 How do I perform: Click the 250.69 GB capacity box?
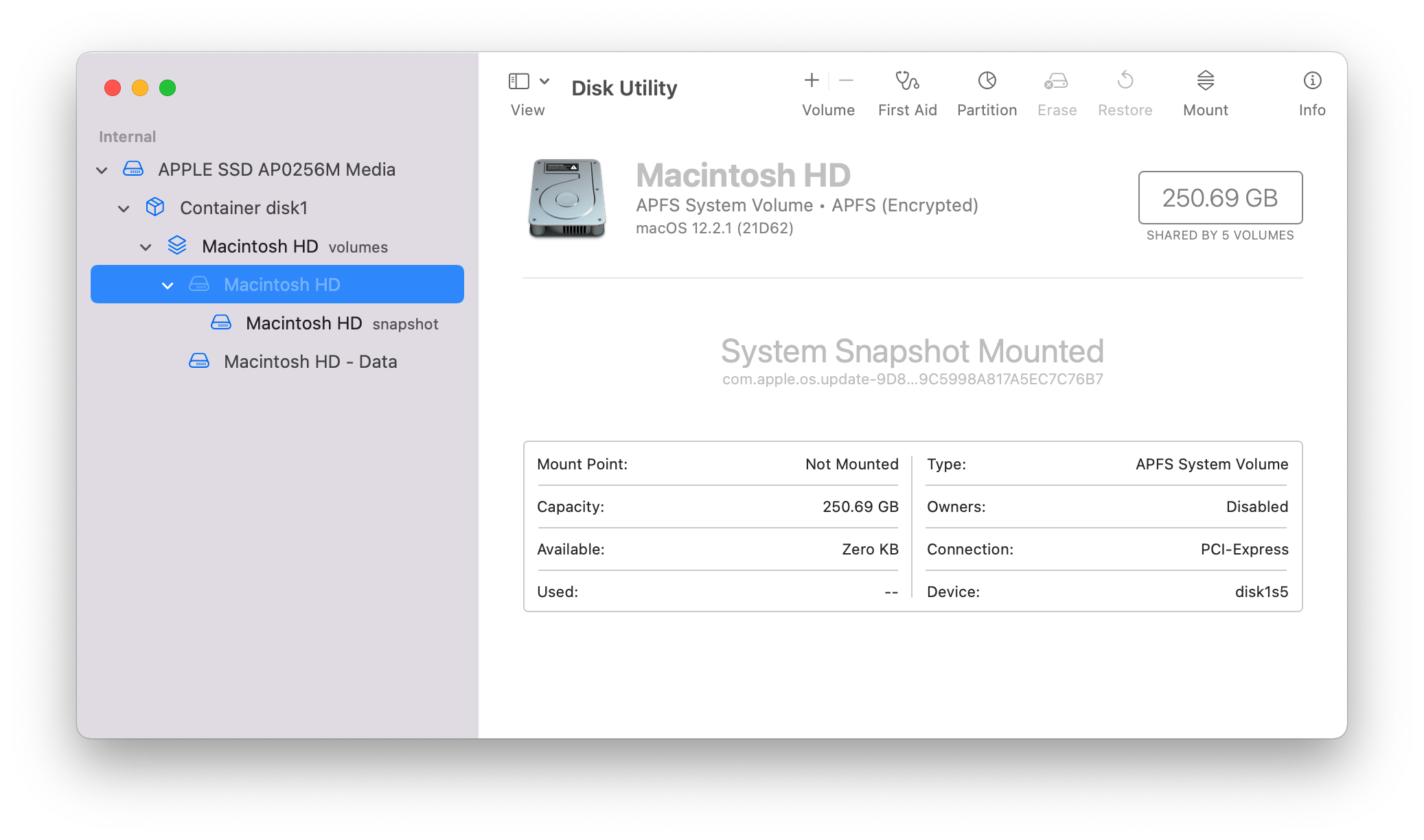coord(1219,198)
